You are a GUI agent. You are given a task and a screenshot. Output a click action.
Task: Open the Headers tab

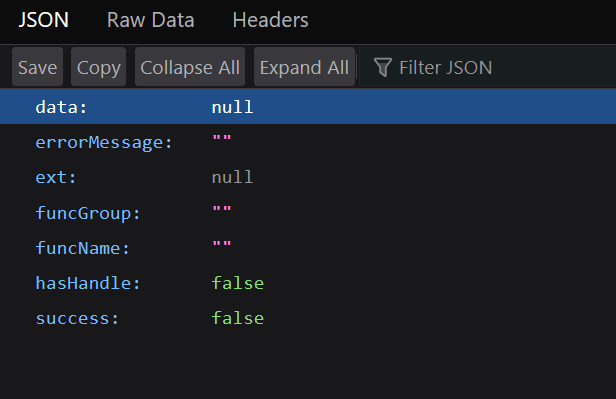point(270,20)
